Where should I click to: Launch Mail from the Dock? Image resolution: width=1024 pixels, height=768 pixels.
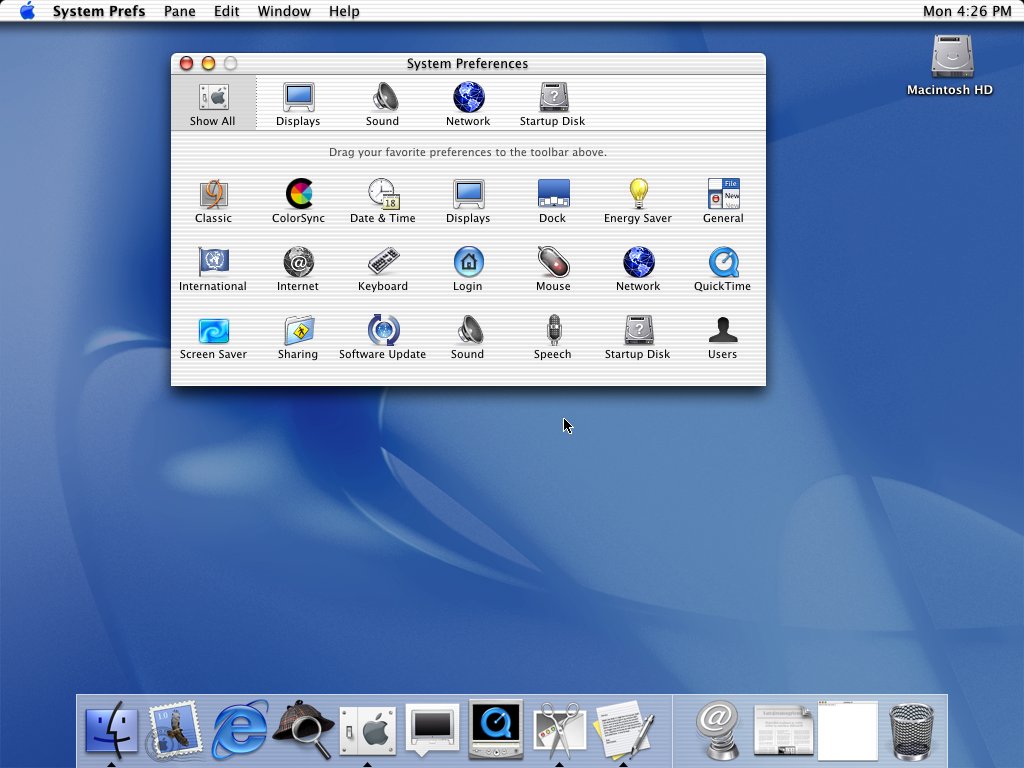click(x=174, y=731)
